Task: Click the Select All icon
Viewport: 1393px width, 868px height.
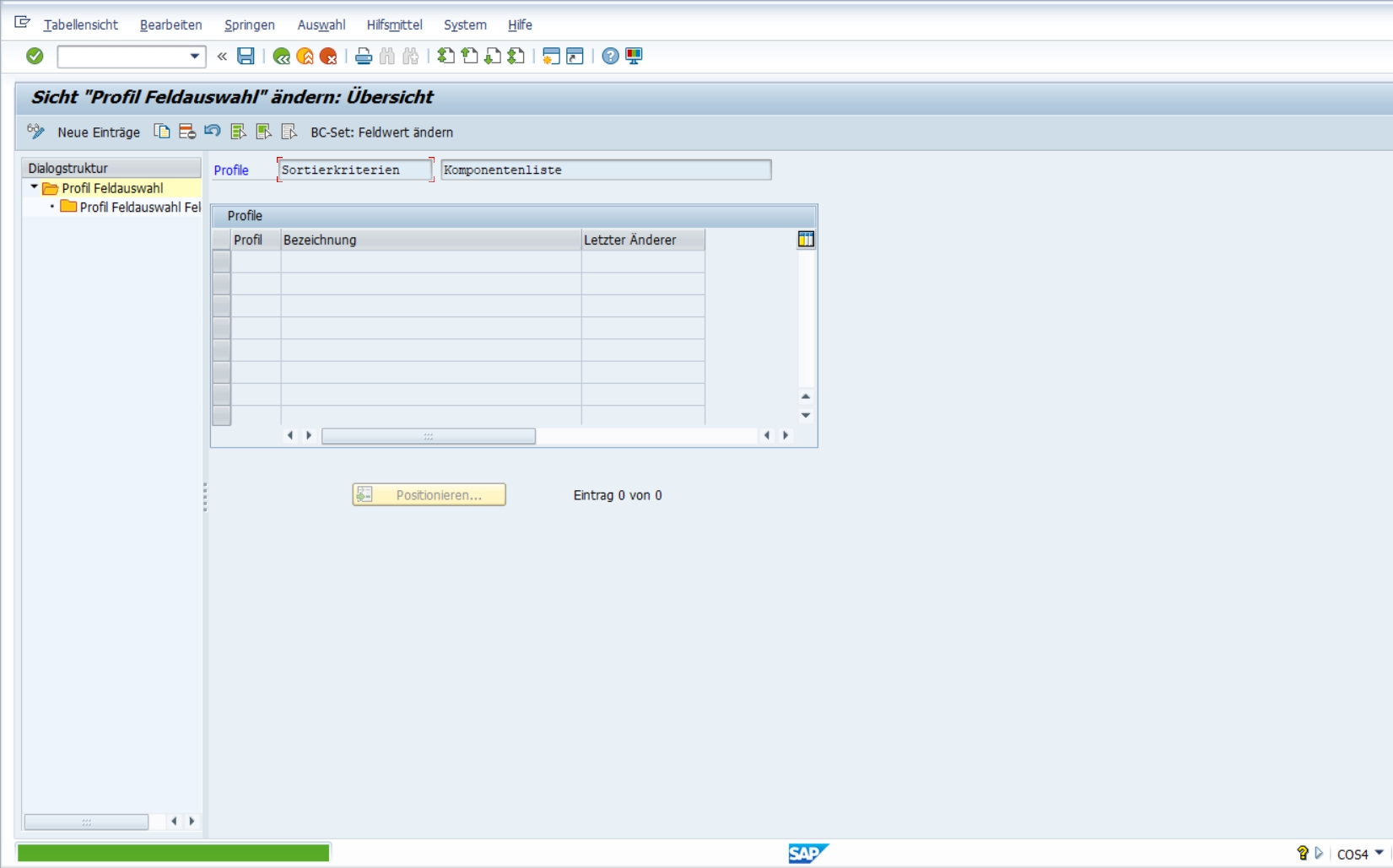Action: (238, 132)
